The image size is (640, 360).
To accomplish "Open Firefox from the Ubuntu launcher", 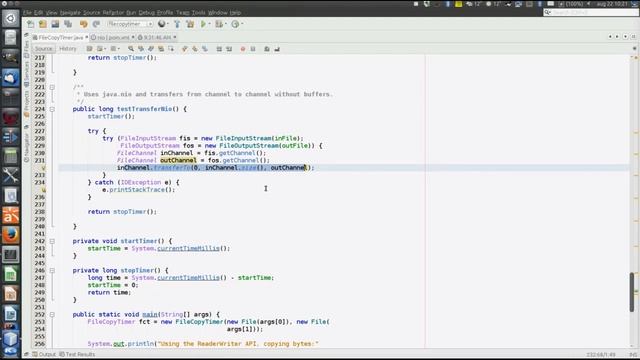I will coord(11,235).
